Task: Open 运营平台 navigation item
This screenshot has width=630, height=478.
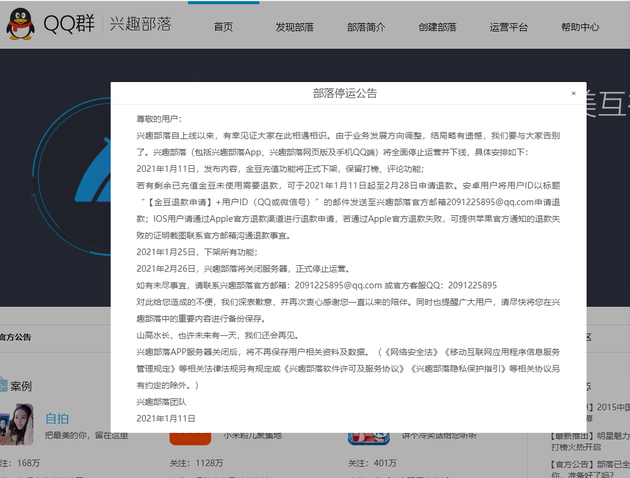Action: click(x=509, y=27)
